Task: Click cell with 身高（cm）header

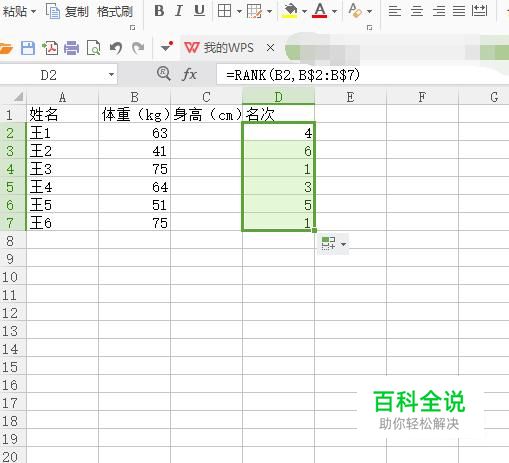Action: coord(206,115)
